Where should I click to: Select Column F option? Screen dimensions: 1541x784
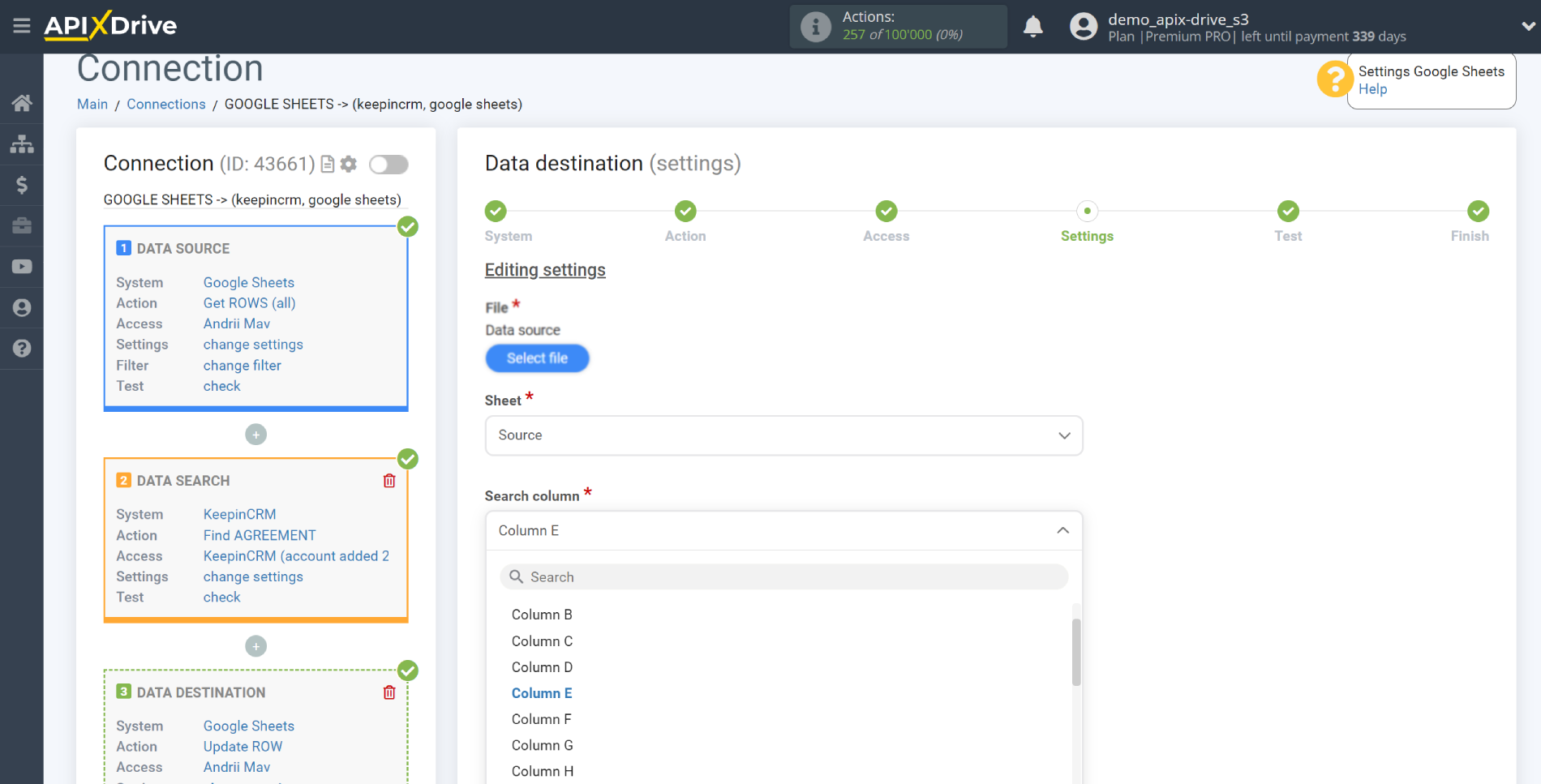(542, 719)
